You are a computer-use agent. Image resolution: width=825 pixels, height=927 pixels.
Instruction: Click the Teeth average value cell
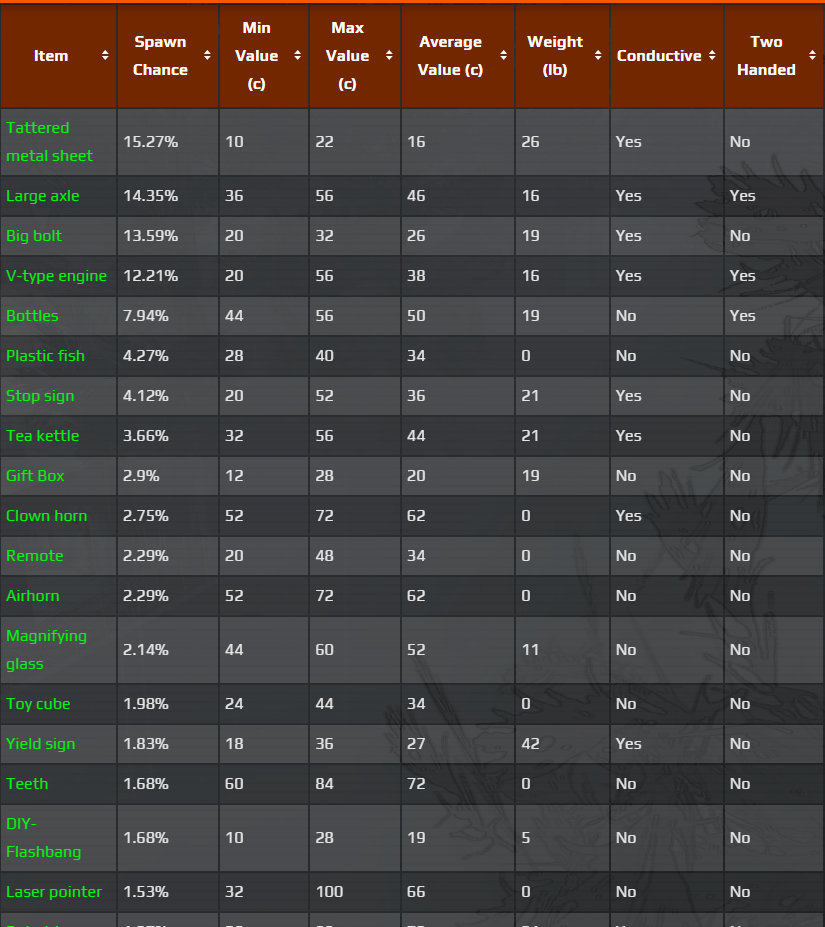click(416, 784)
